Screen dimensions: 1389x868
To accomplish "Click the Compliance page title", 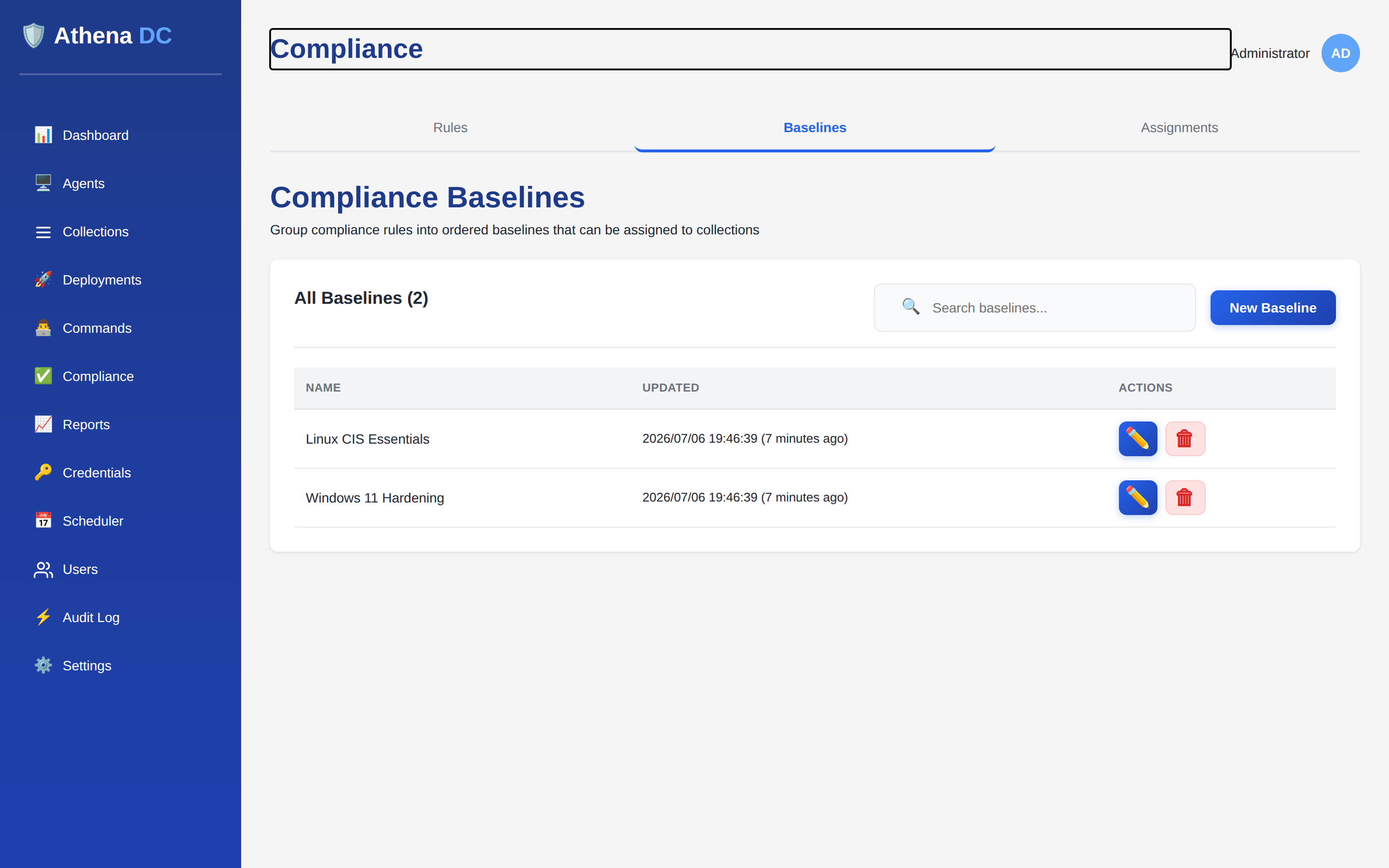I will (x=347, y=49).
